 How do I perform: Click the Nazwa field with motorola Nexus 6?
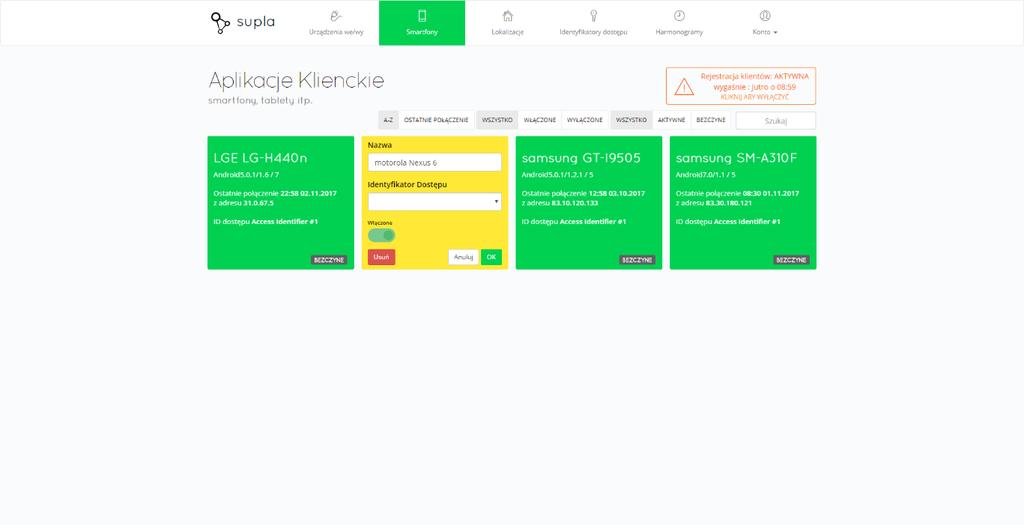434,163
